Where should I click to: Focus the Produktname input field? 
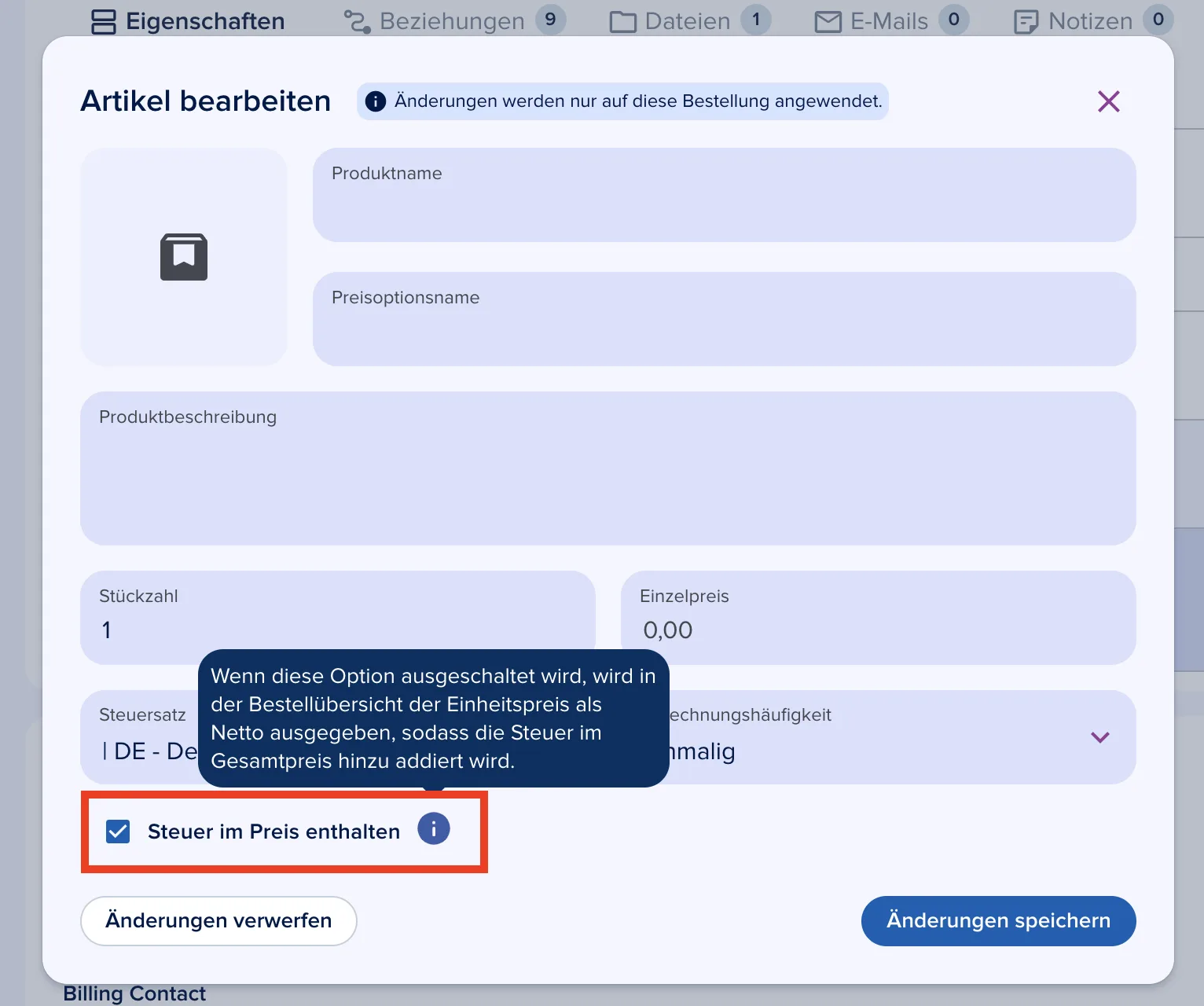coord(724,195)
